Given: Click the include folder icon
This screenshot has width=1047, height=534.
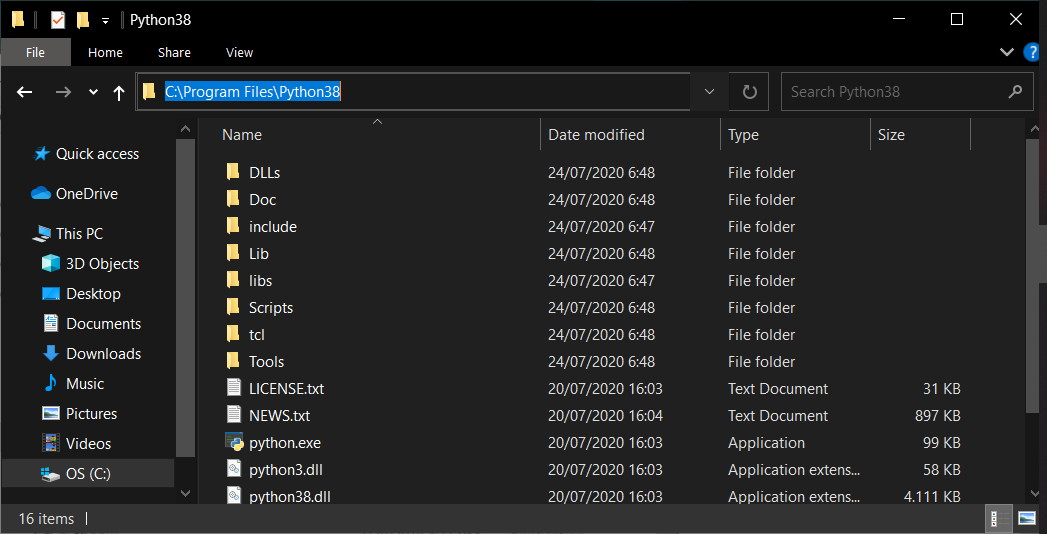Looking at the screenshot, I should click(233, 226).
